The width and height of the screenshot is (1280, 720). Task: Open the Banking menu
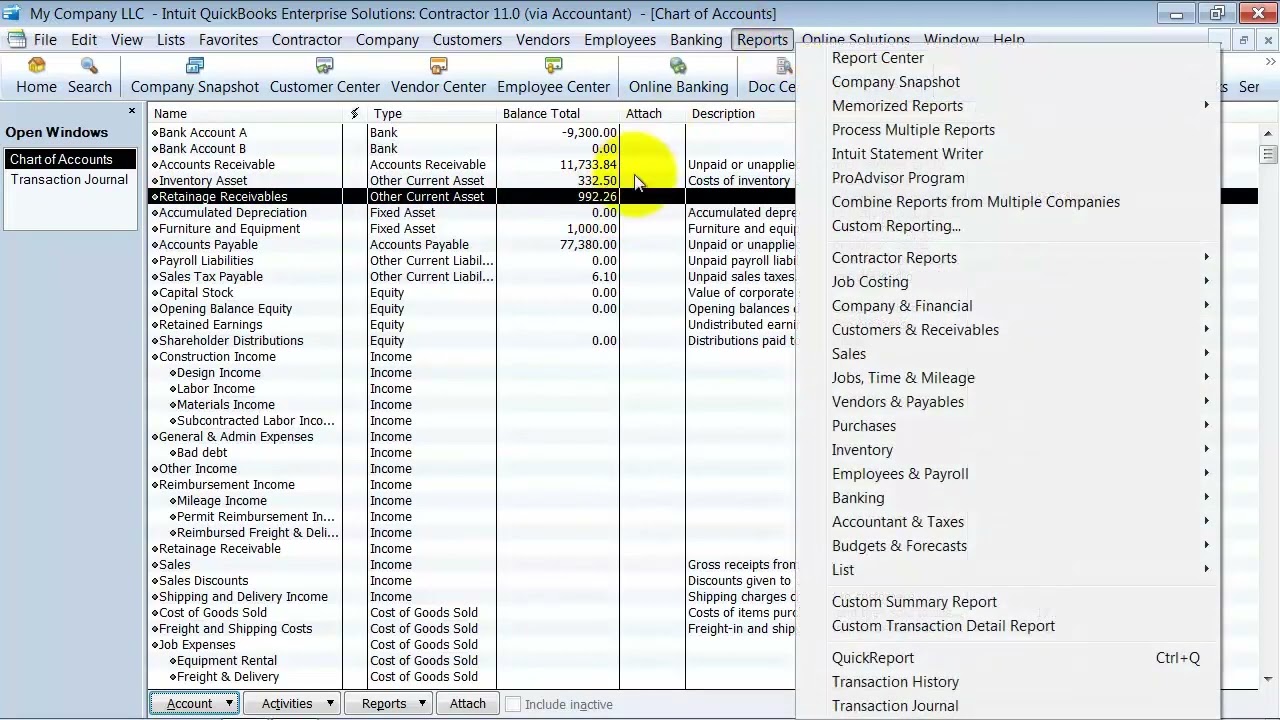[x=696, y=40]
